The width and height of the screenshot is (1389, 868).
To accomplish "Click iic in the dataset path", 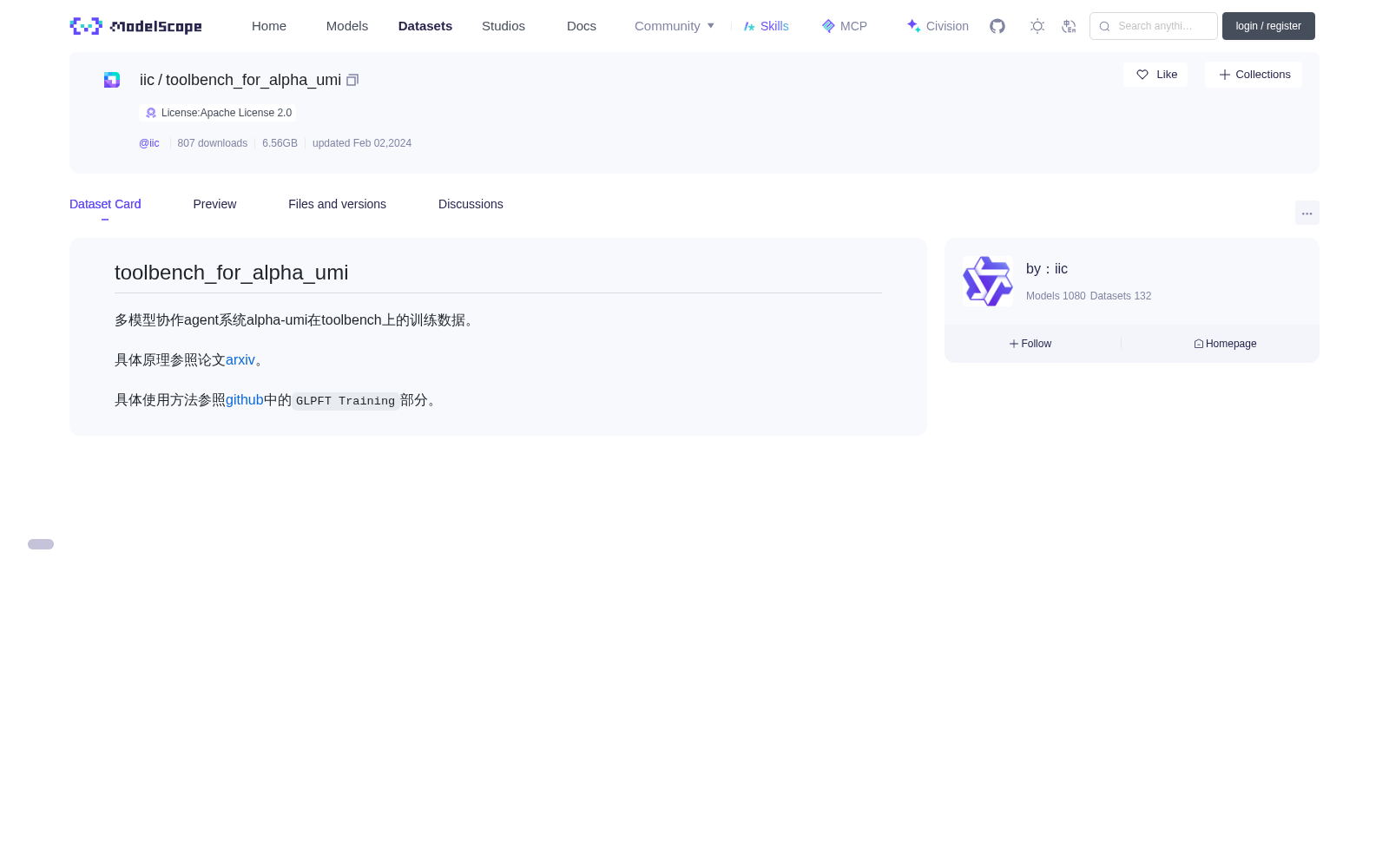I will click(x=147, y=80).
